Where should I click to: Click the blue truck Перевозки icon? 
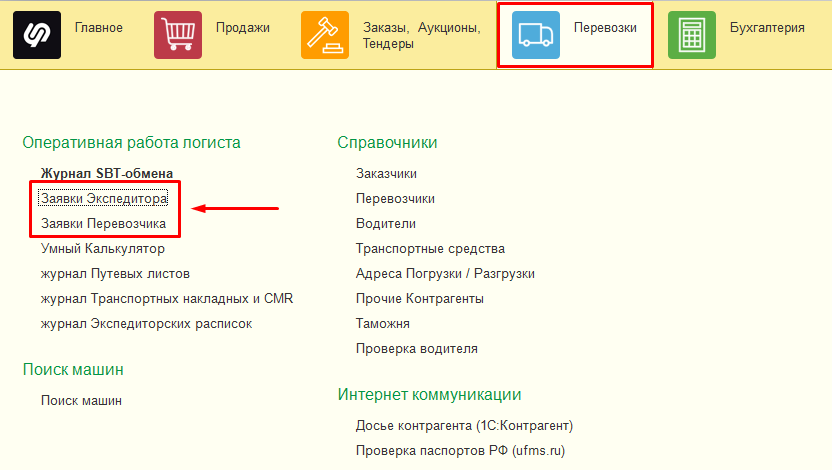[x=536, y=35]
